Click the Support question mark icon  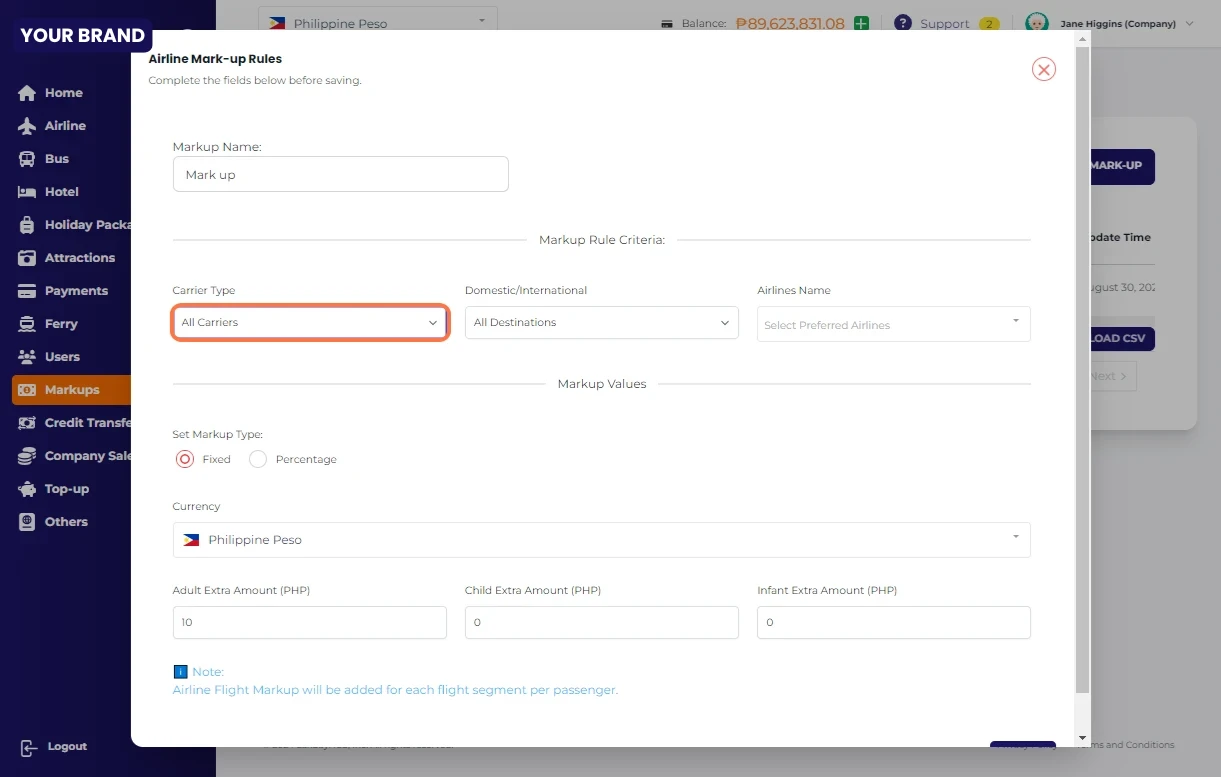(x=903, y=23)
